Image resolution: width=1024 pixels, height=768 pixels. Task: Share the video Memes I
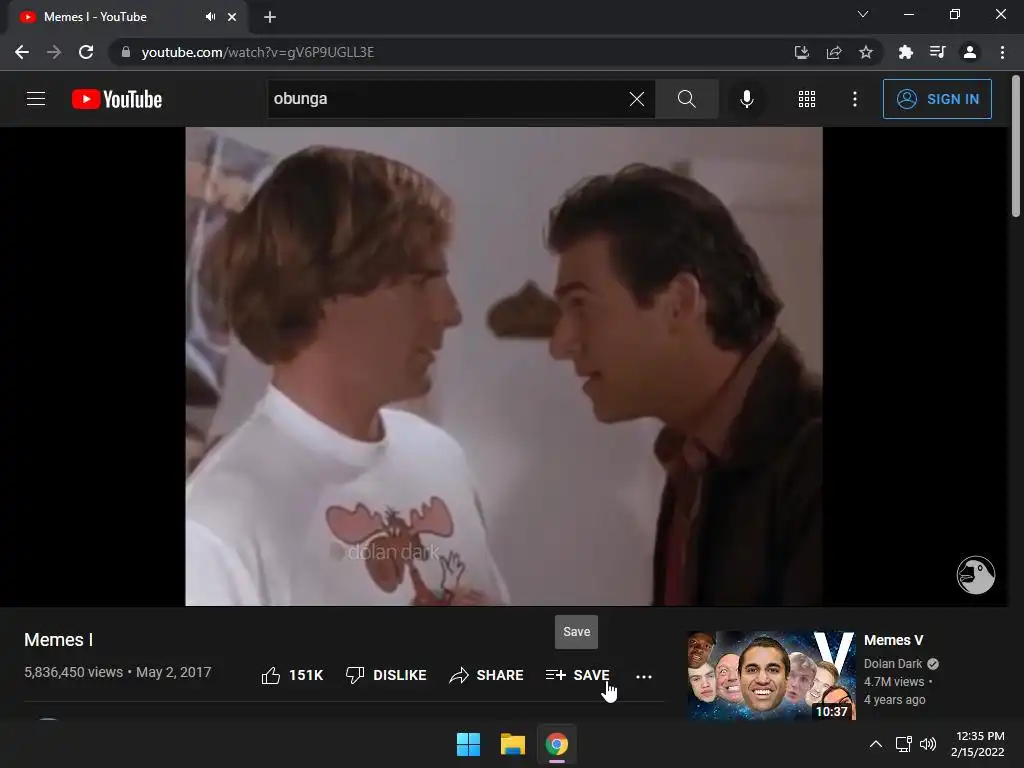(x=486, y=675)
